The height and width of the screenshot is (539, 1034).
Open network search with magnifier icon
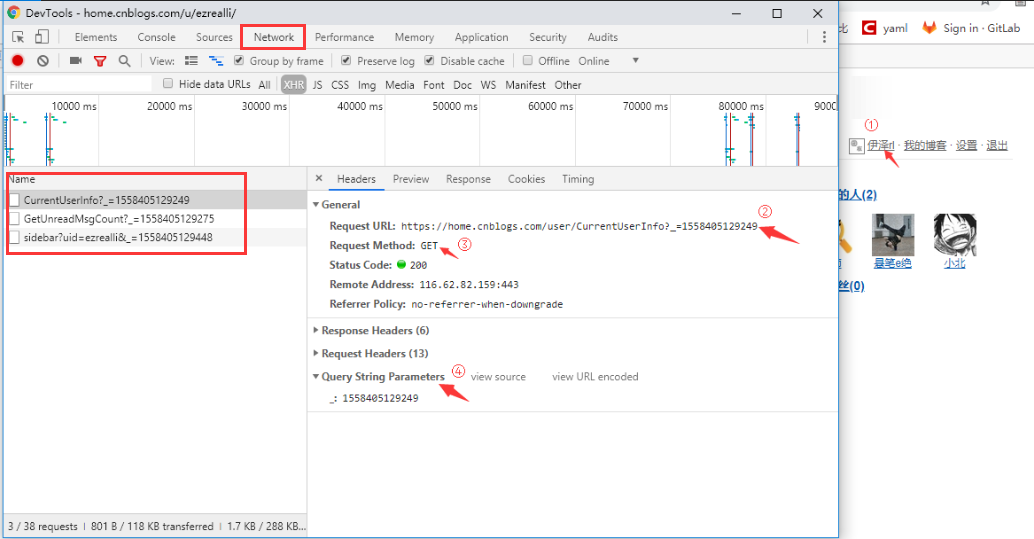[x=124, y=61]
